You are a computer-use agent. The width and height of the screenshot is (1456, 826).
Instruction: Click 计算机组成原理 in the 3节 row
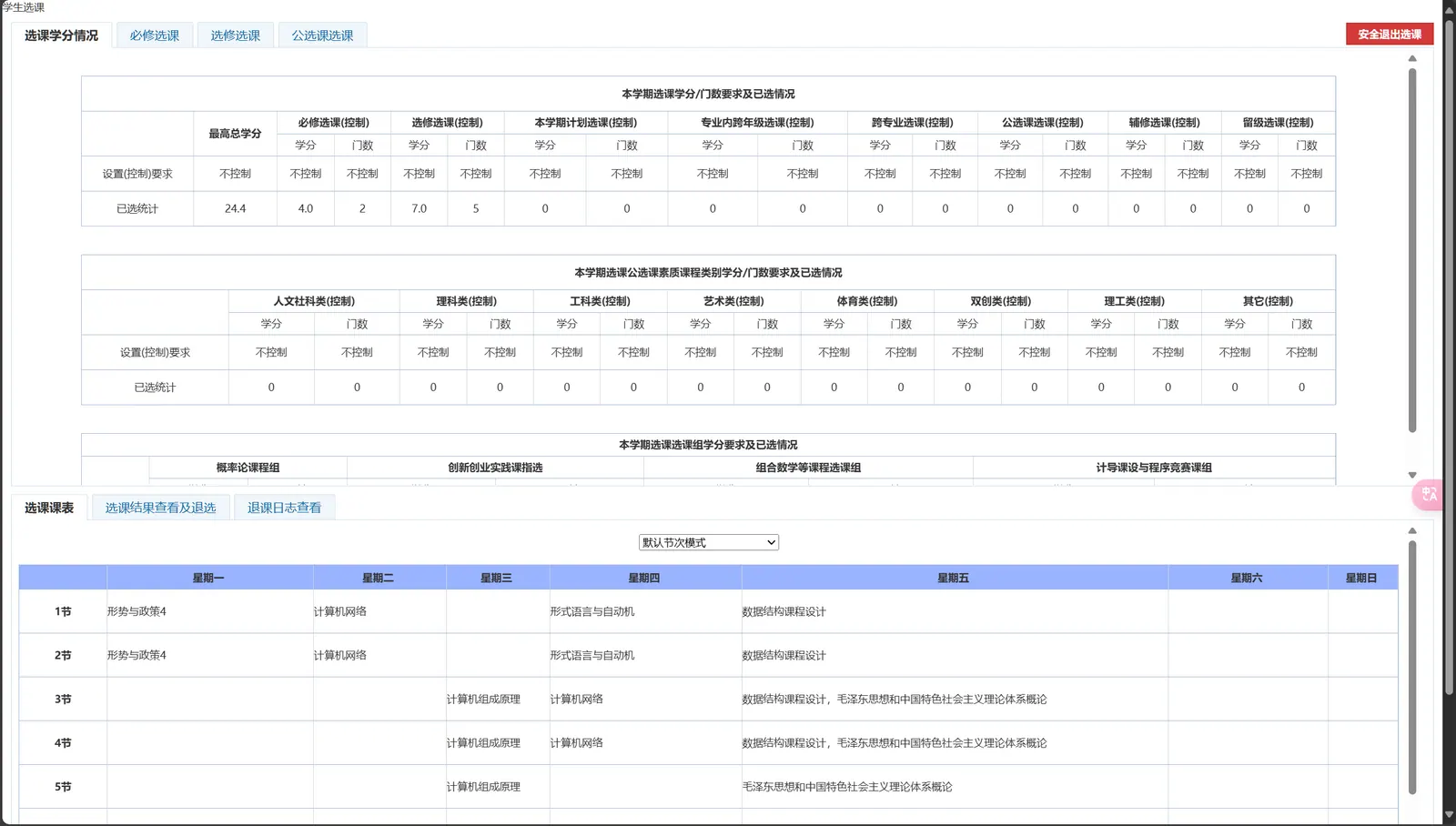483,700
